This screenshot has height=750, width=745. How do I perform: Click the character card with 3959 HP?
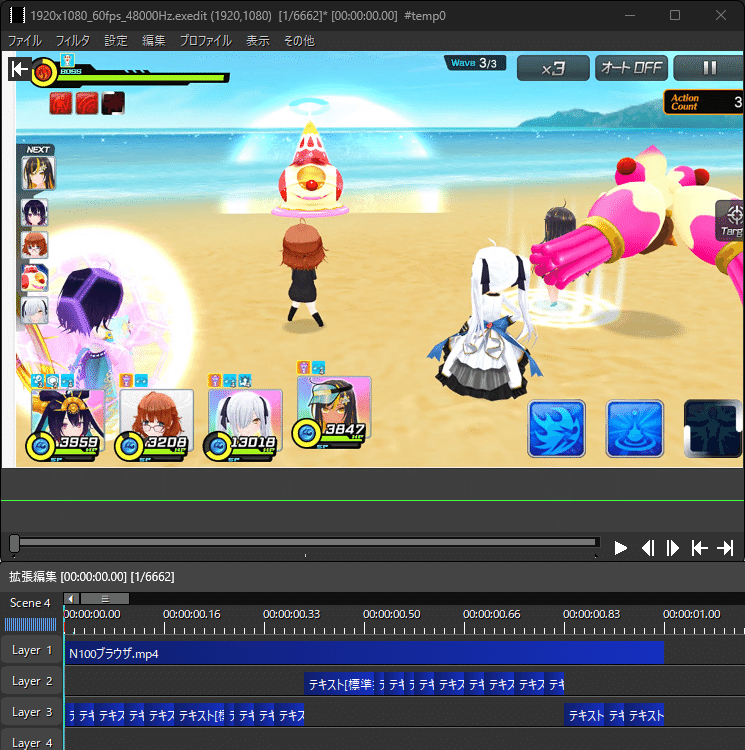tap(67, 424)
